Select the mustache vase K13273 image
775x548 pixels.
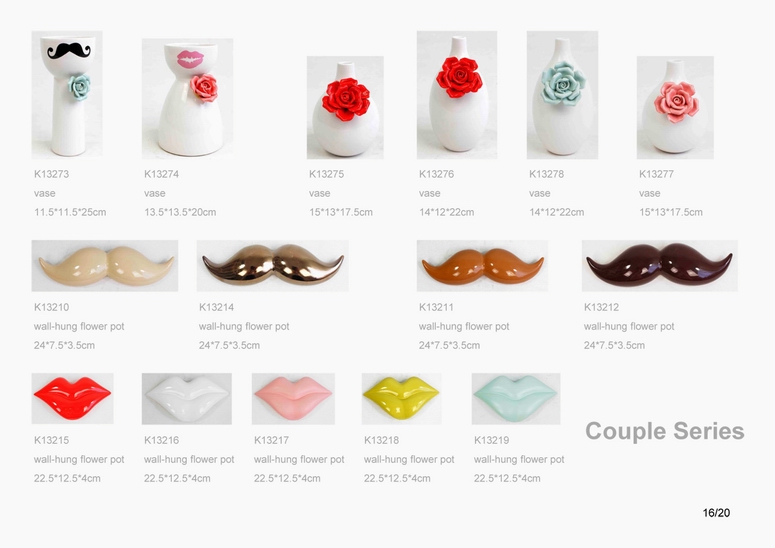click(67, 94)
